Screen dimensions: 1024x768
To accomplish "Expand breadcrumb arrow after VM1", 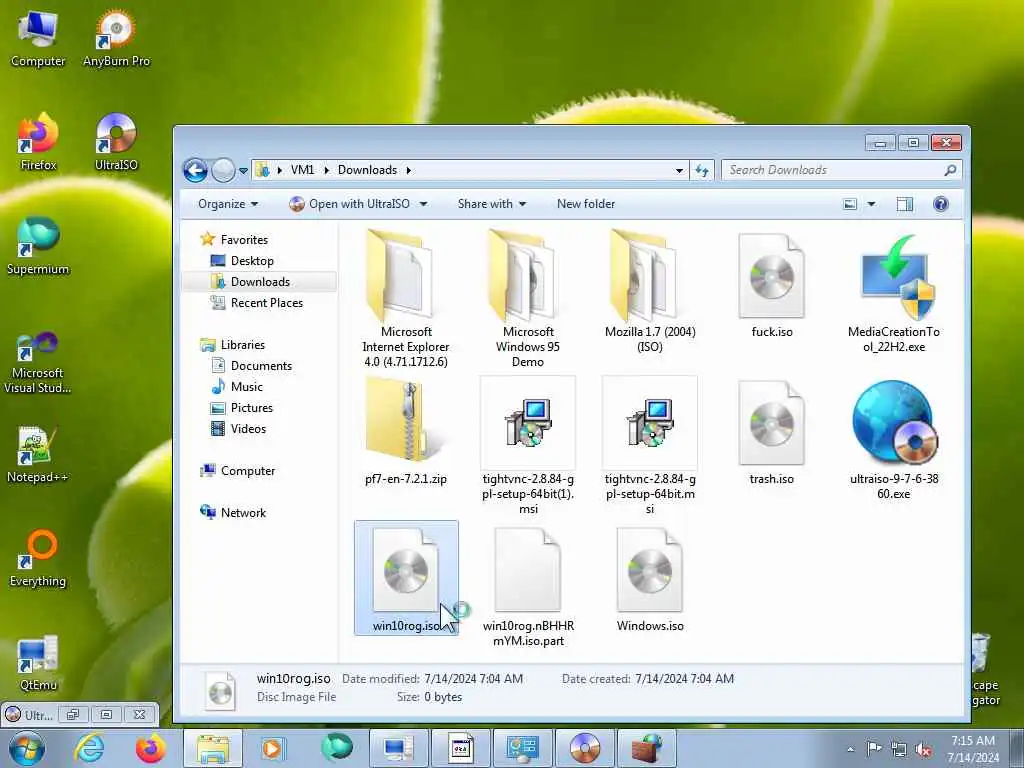I will tap(327, 170).
